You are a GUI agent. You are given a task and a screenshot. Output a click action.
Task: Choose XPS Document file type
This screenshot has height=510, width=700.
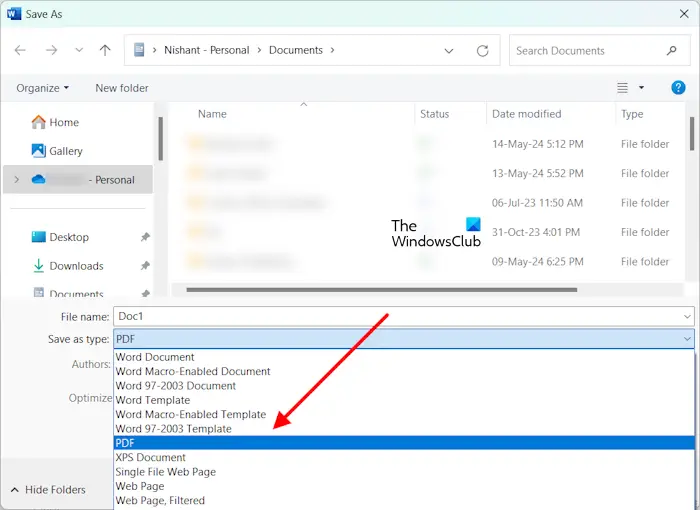coord(404,457)
